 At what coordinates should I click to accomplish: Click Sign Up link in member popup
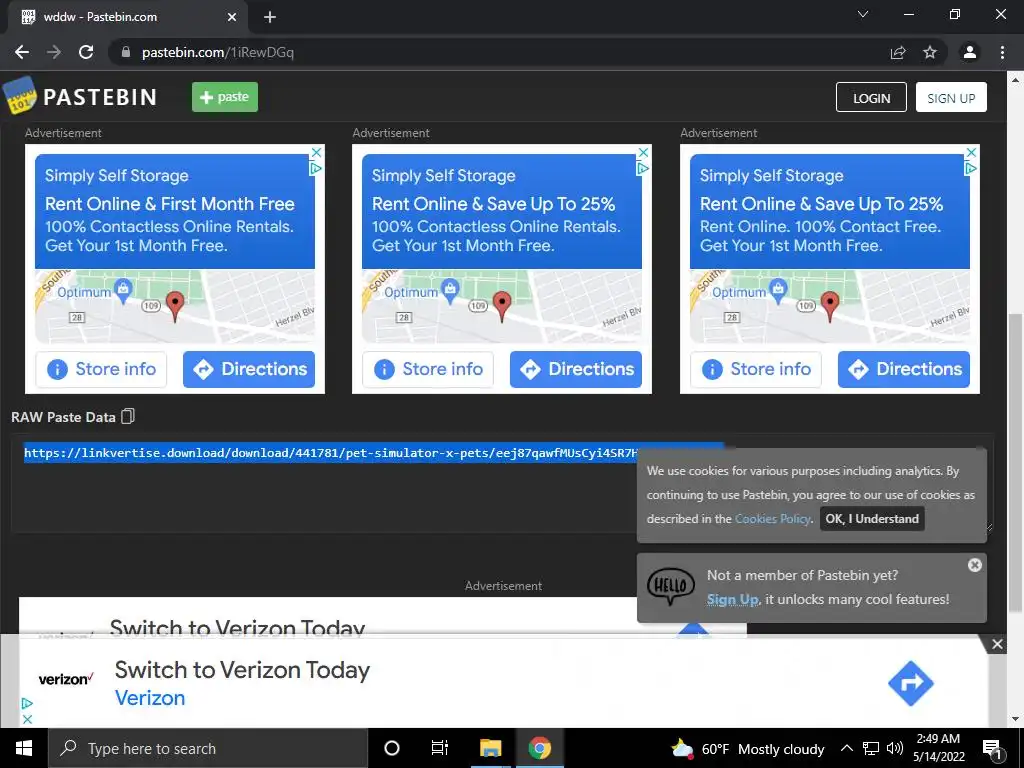[x=732, y=600]
